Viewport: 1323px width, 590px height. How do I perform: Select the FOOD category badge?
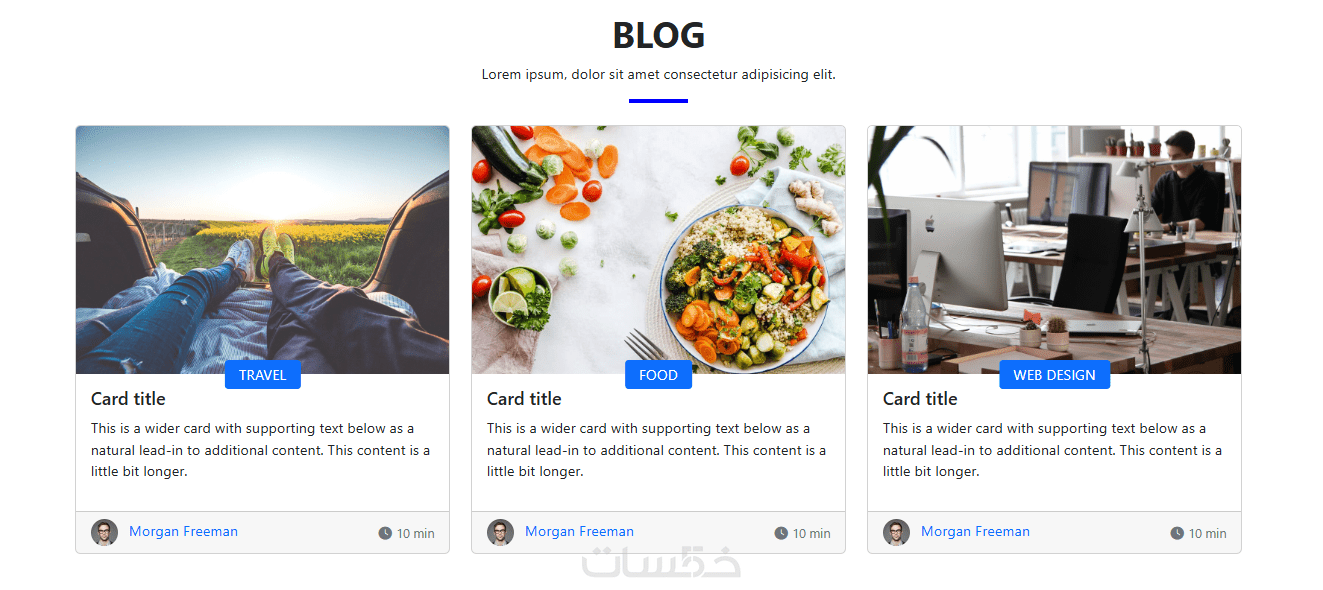tap(658, 375)
